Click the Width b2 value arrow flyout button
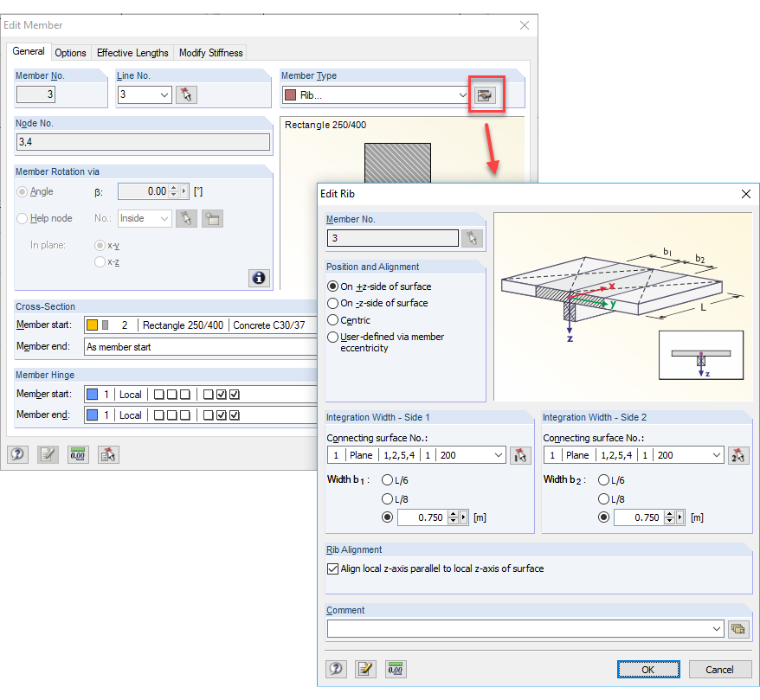760x700 pixels. tap(680, 517)
